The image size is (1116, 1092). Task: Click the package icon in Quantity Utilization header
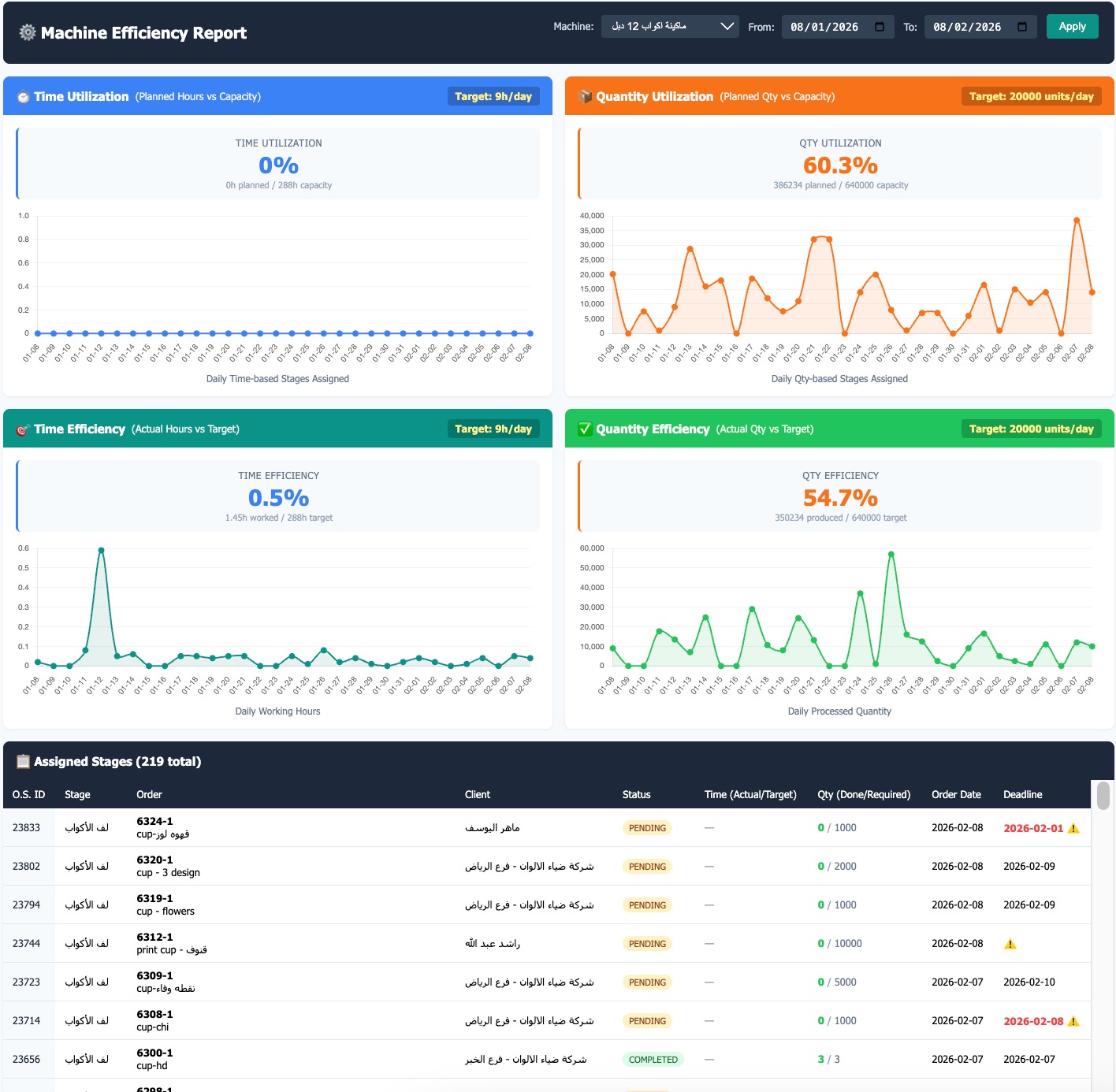coord(585,96)
